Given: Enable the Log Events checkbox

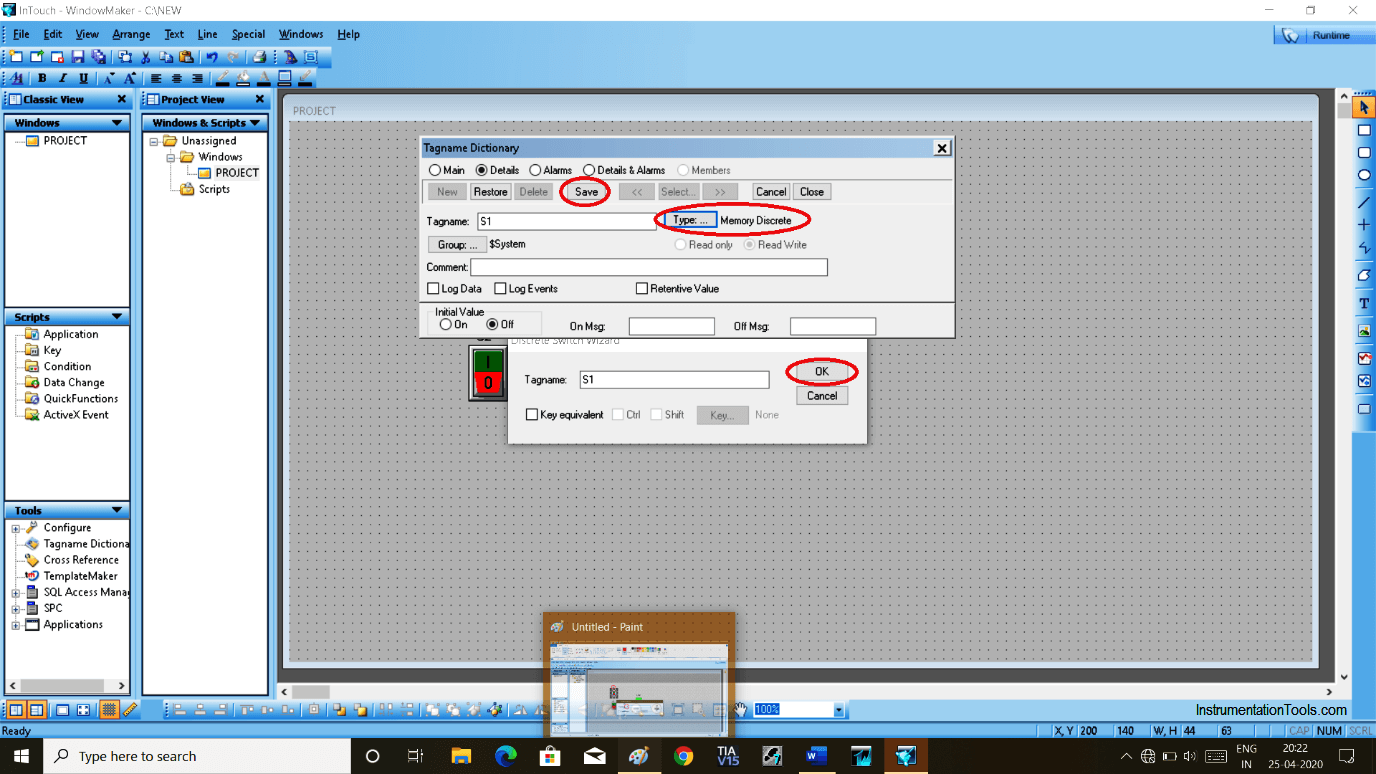Looking at the screenshot, I should (x=500, y=289).
